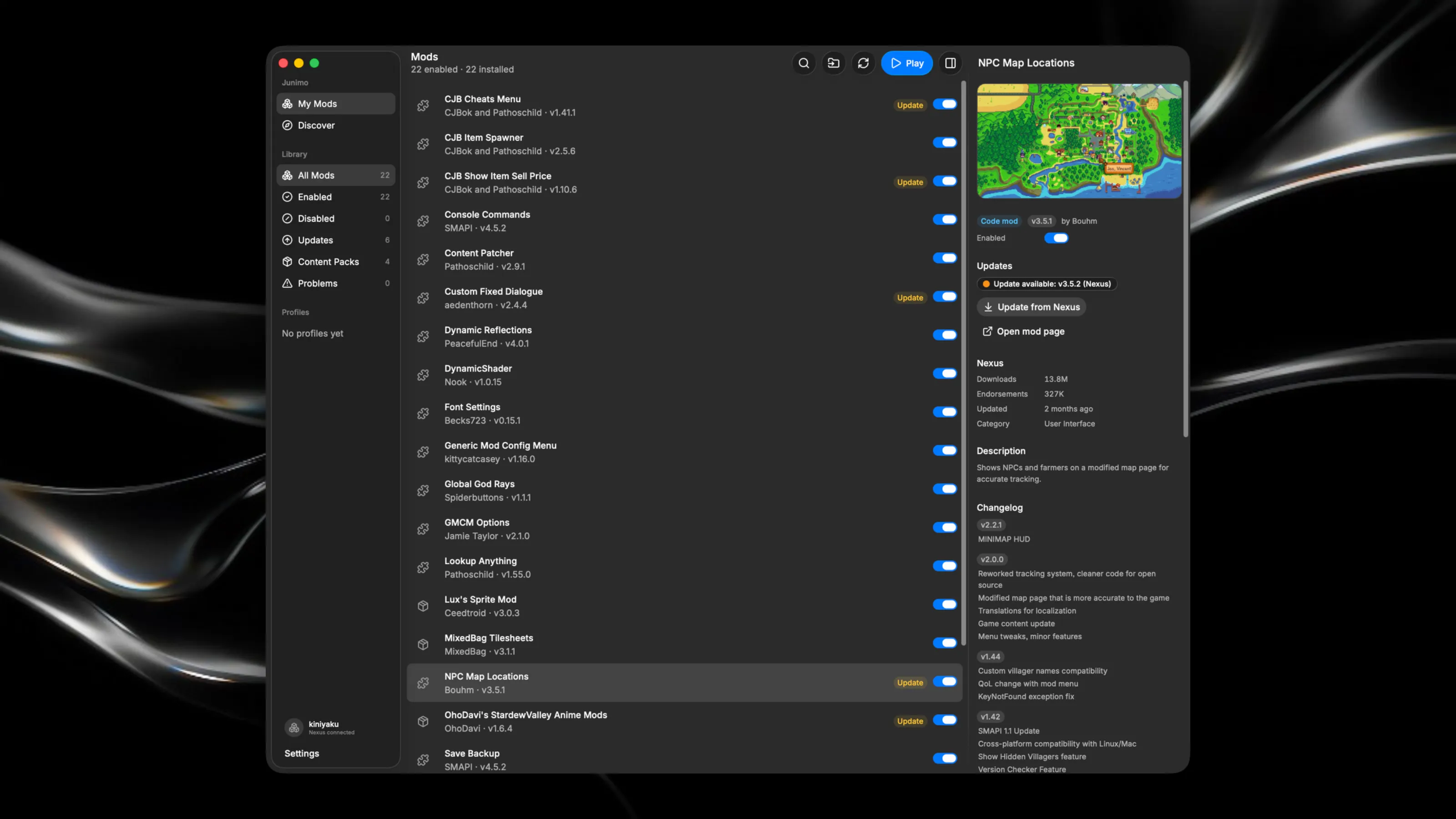Click the Global God Rays puzzle icon

[423, 490]
